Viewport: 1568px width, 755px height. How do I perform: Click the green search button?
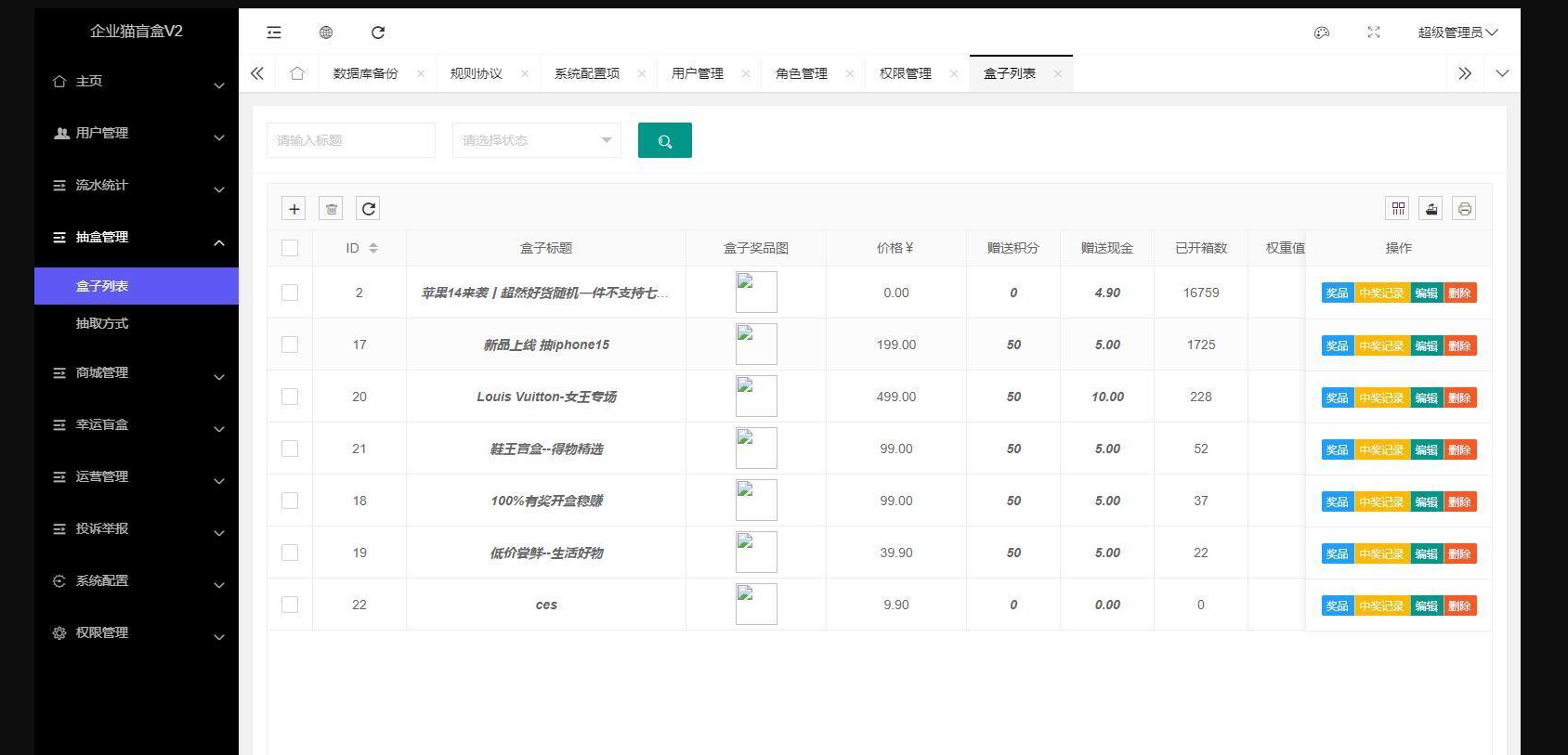pos(665,140)
